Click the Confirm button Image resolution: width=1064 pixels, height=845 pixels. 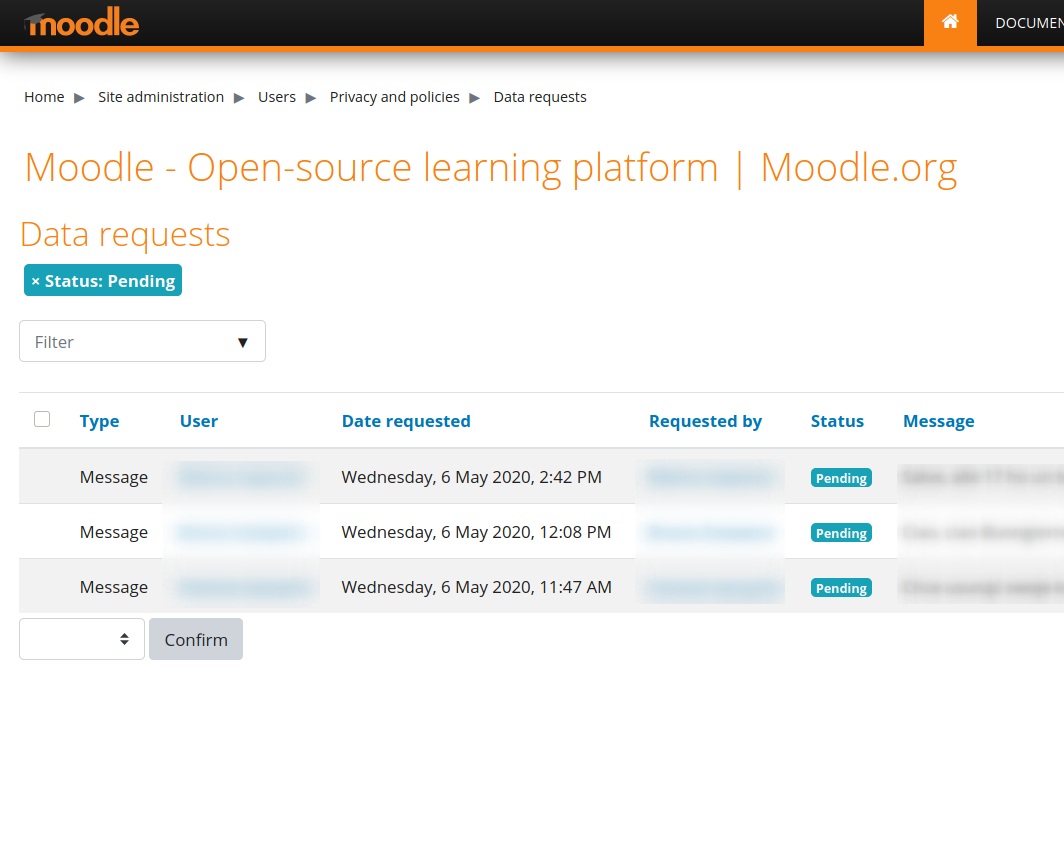[196, 639]
